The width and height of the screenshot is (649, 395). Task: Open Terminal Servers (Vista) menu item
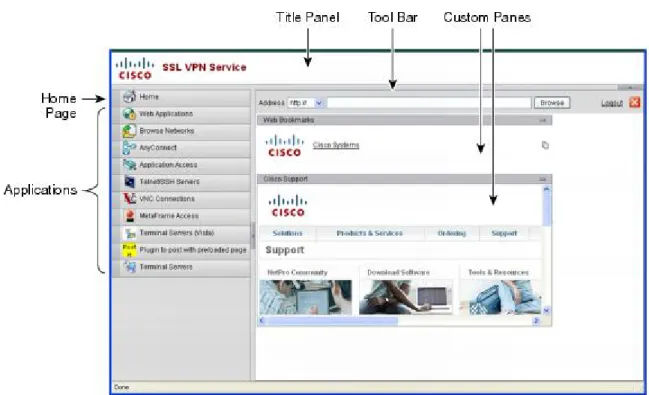tap(181, 233)
